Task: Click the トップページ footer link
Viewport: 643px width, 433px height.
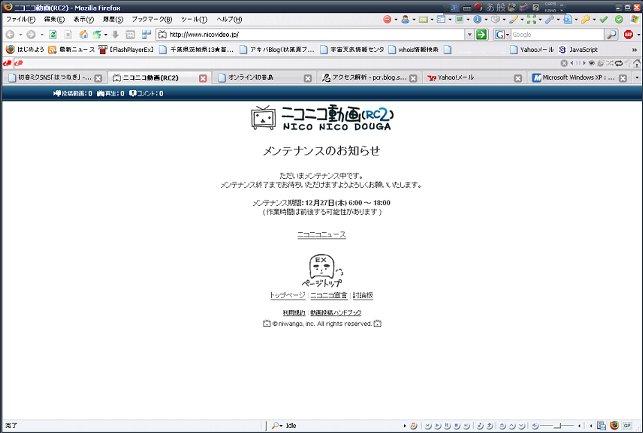Action: tap(287, 295)
